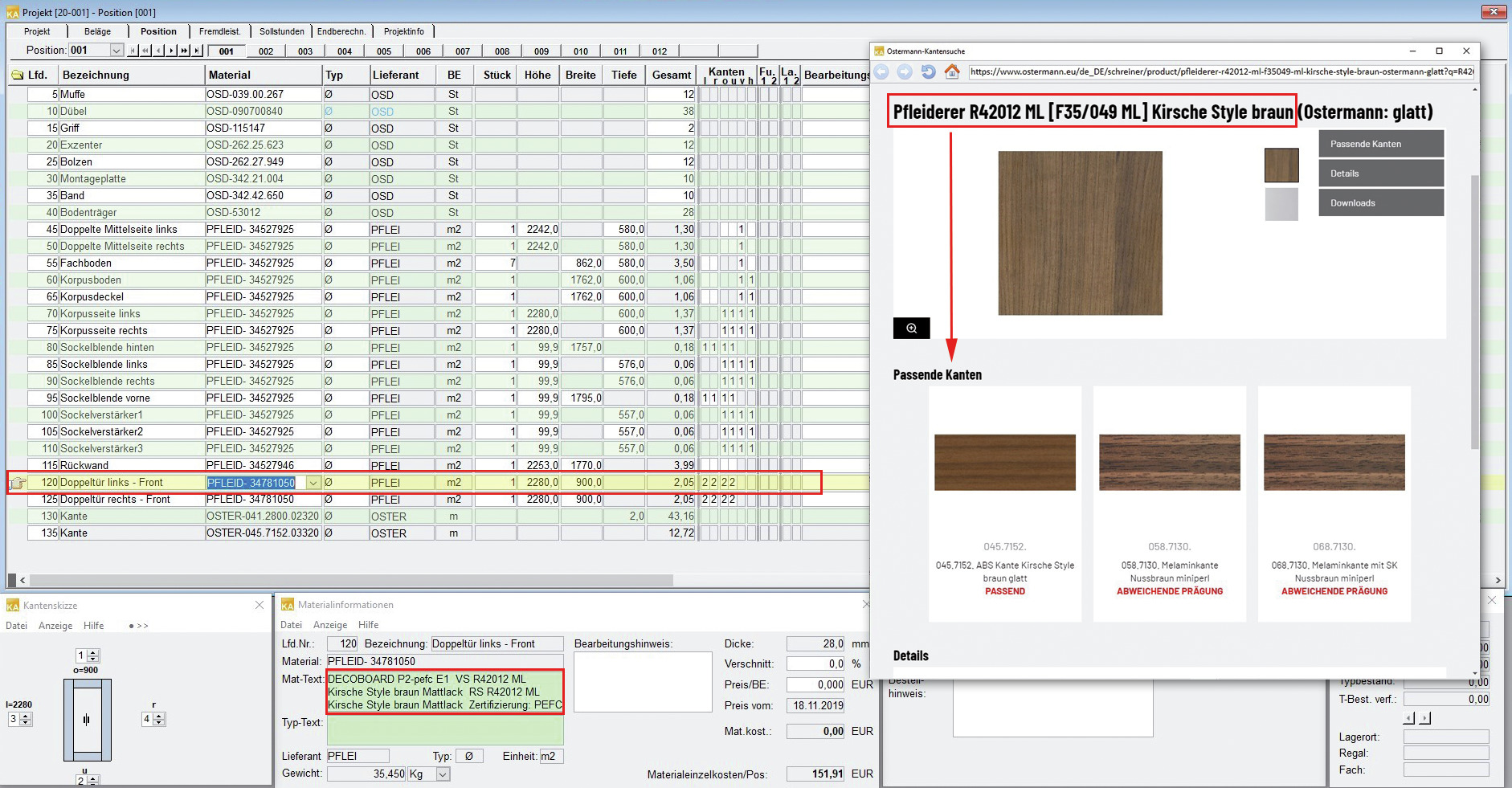
Task: Jump to the last position using the navigation arrow
Action: coord(197,51)
